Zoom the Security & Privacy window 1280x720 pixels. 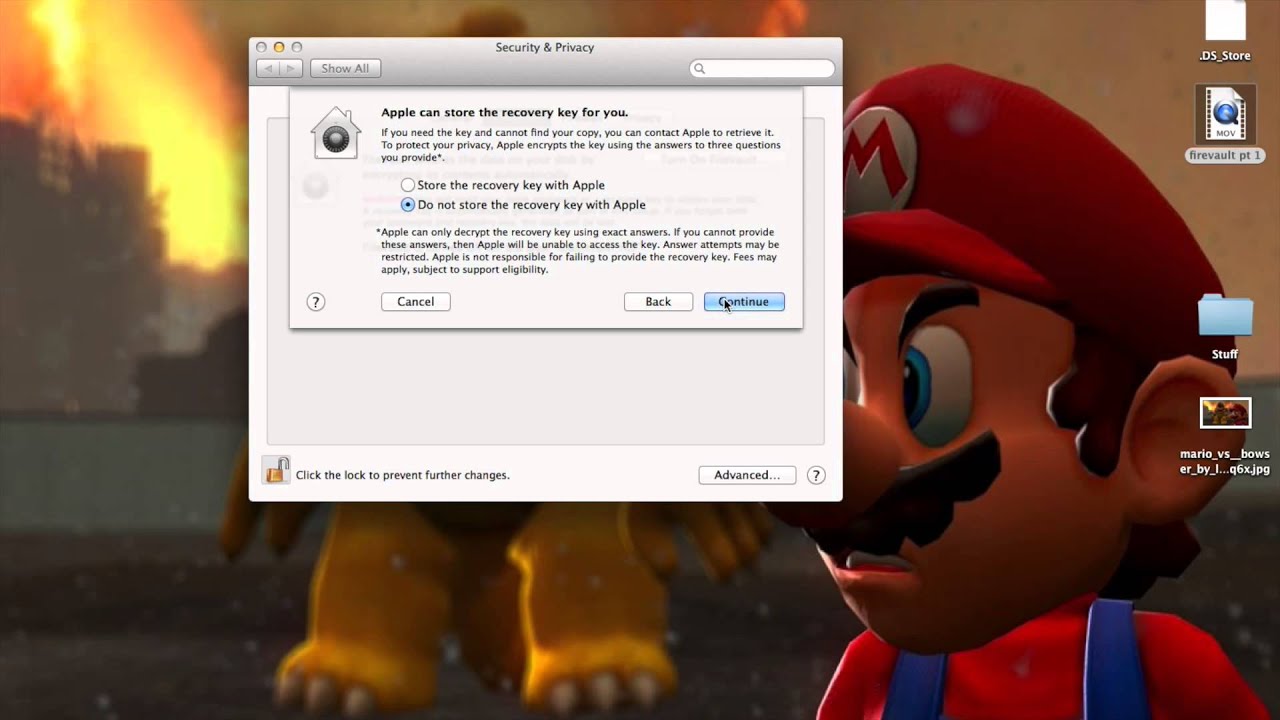coord(297,47)
